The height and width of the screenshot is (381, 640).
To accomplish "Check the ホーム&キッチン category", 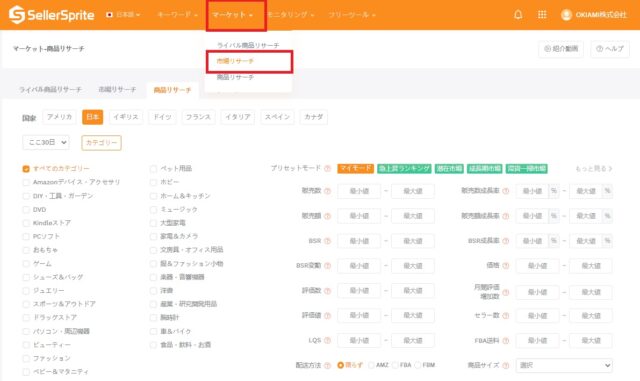I will (x=153, y=196).
